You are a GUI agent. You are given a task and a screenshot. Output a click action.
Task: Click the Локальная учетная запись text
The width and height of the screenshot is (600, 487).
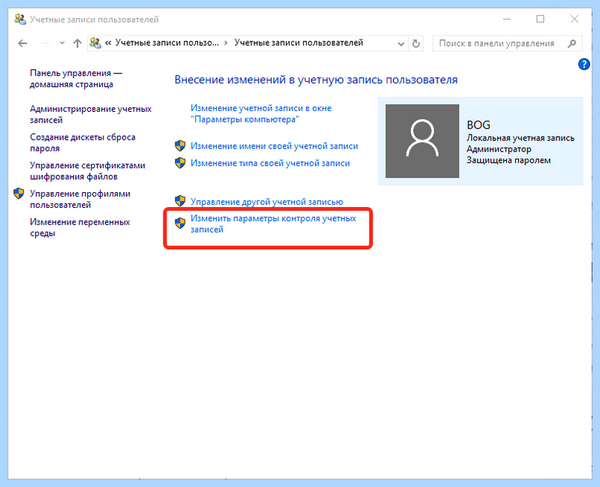[x=520, y=138]
